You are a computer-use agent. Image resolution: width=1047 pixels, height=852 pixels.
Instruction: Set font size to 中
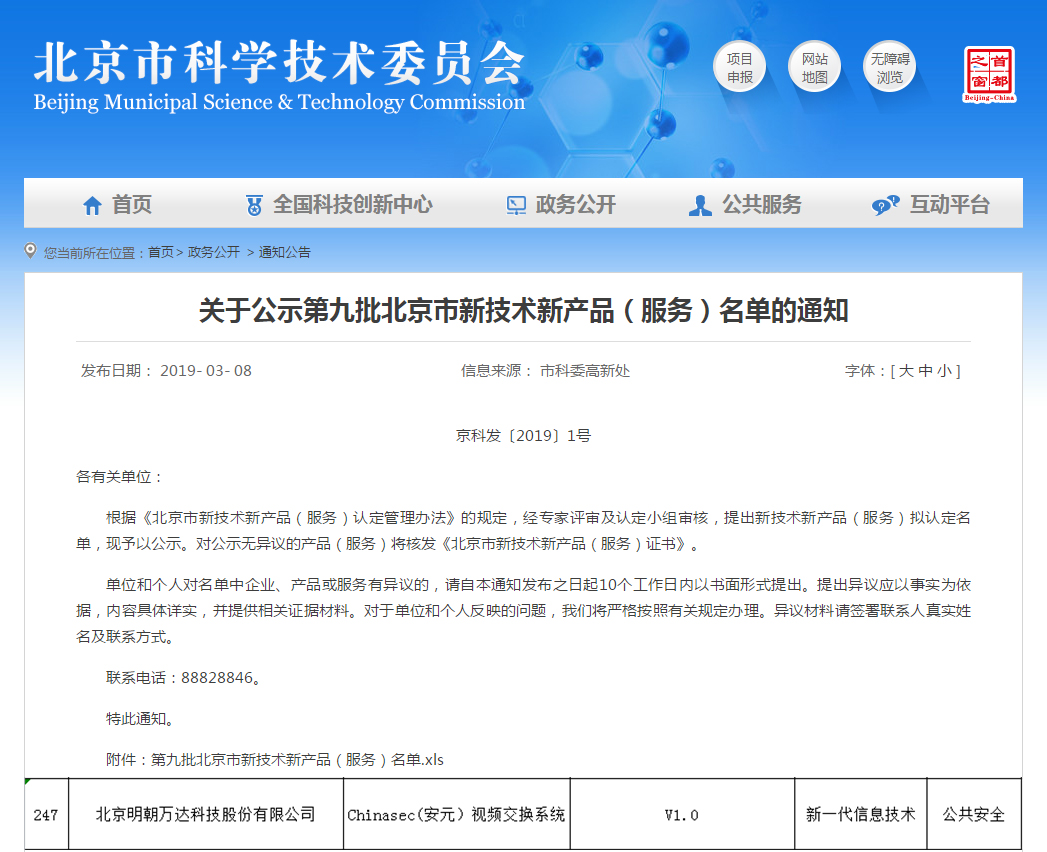[925, 371]
